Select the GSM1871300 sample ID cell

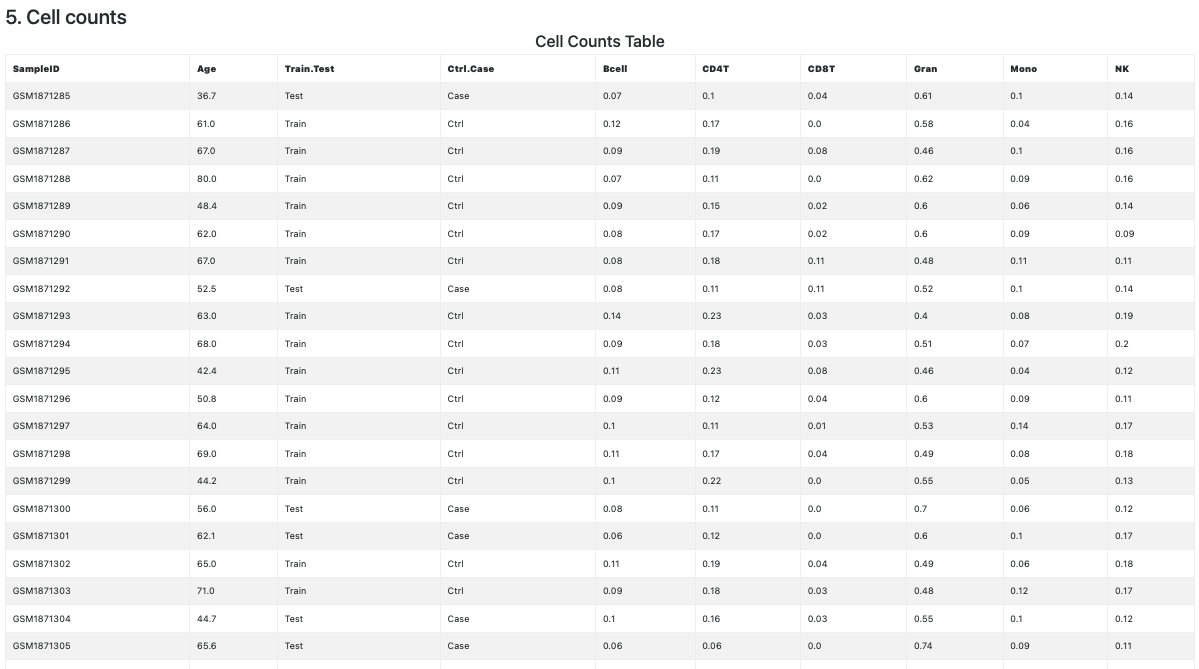coord(41,509)
